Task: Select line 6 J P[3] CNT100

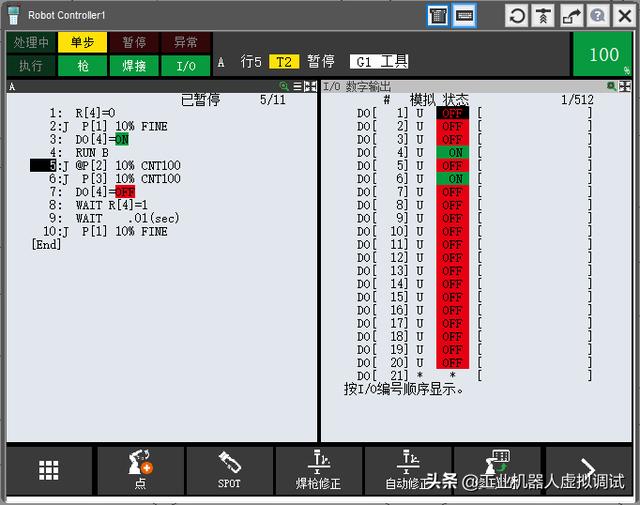Action: click(115, 179)
